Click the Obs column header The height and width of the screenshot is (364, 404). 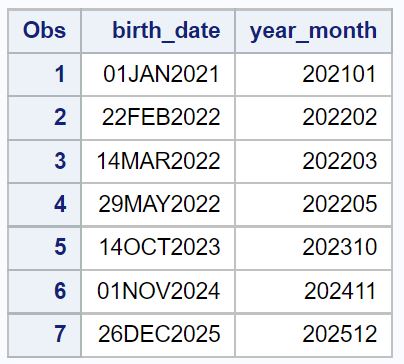coord(44,31)
